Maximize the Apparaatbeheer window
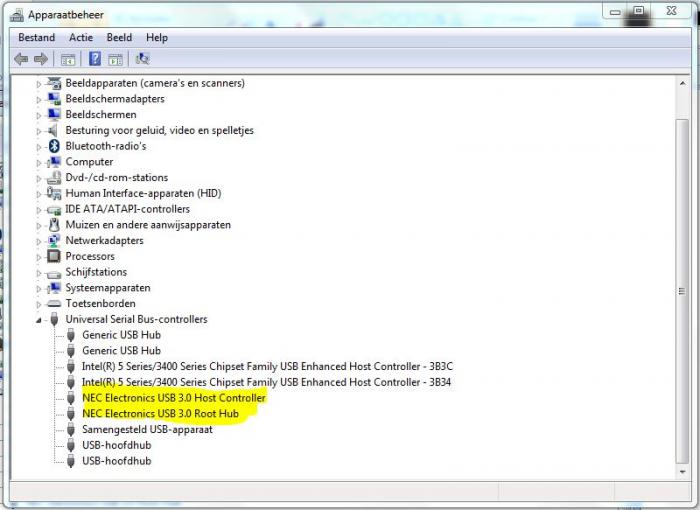Screen dimensions: 700x510 point(639,11)
